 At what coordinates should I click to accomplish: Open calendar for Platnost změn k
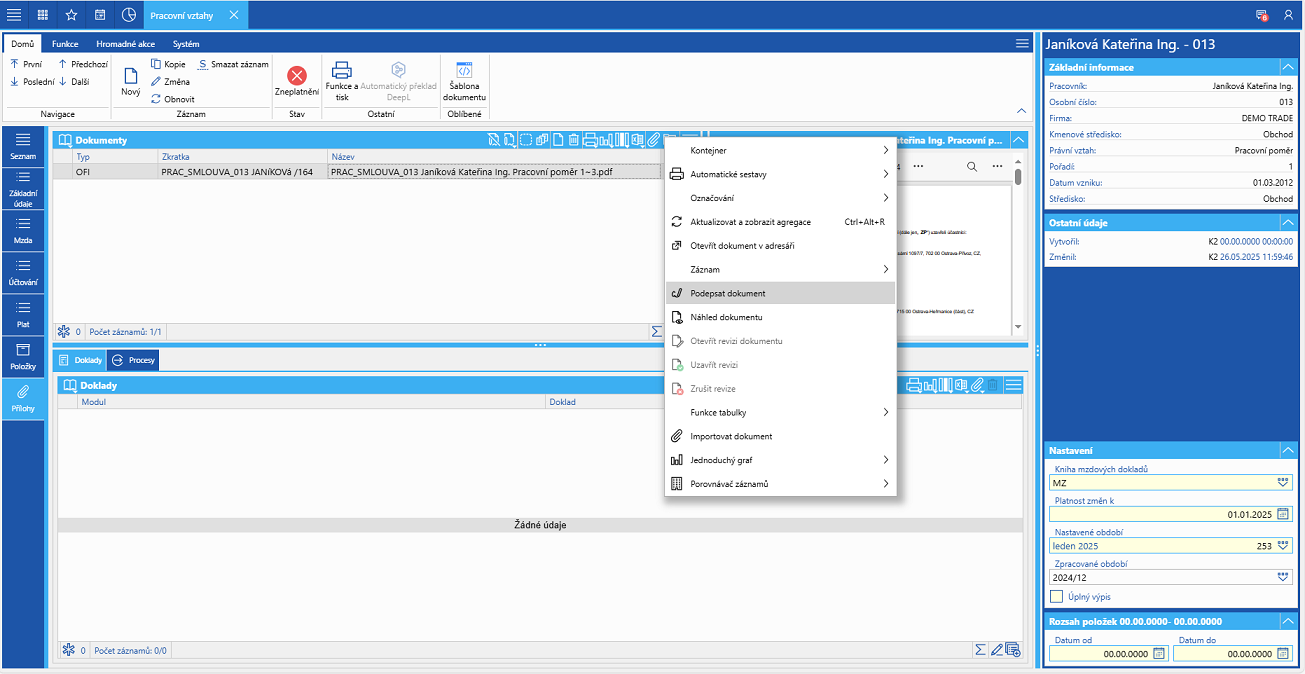(1283, 514)
